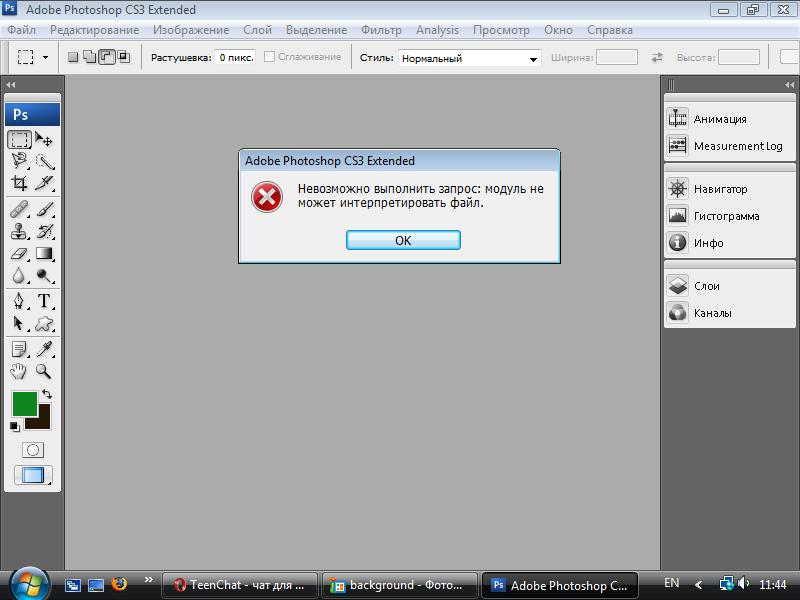Image resolution: width=800 pixels, height=600 pixels.
Task: Select the Crop tool
Action: point(19,183)
